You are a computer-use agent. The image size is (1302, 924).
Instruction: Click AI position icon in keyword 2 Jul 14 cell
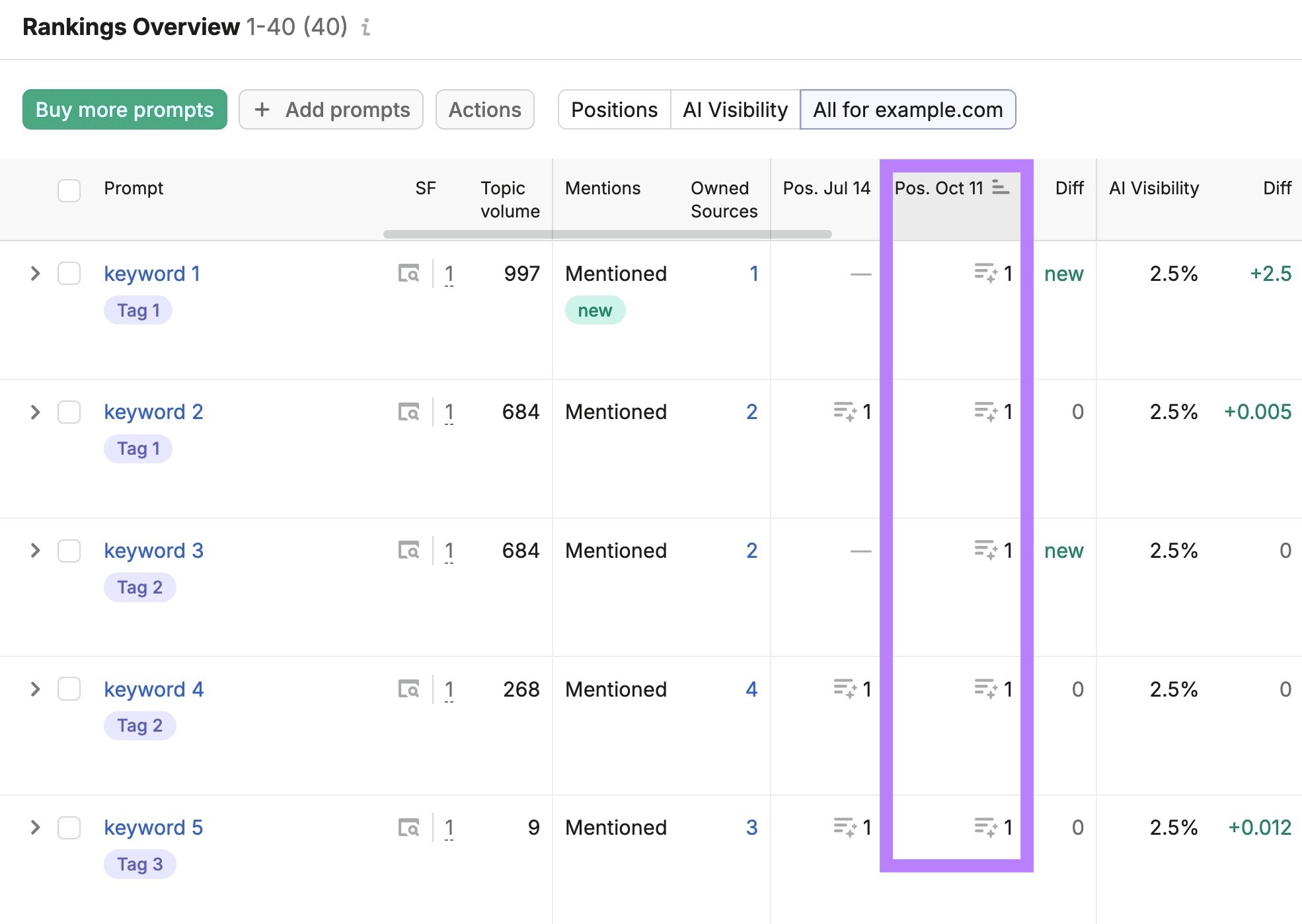[845, 412]
